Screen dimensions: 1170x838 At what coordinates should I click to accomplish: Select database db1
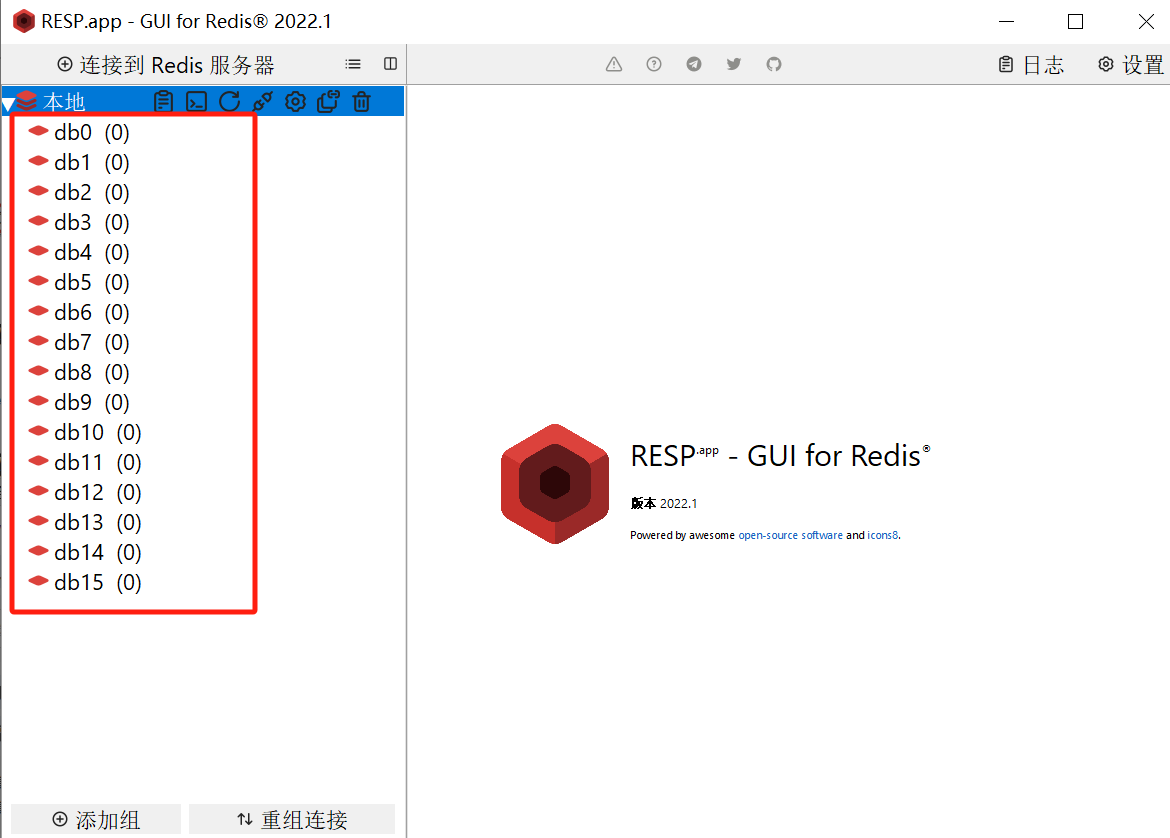[79, 163]
